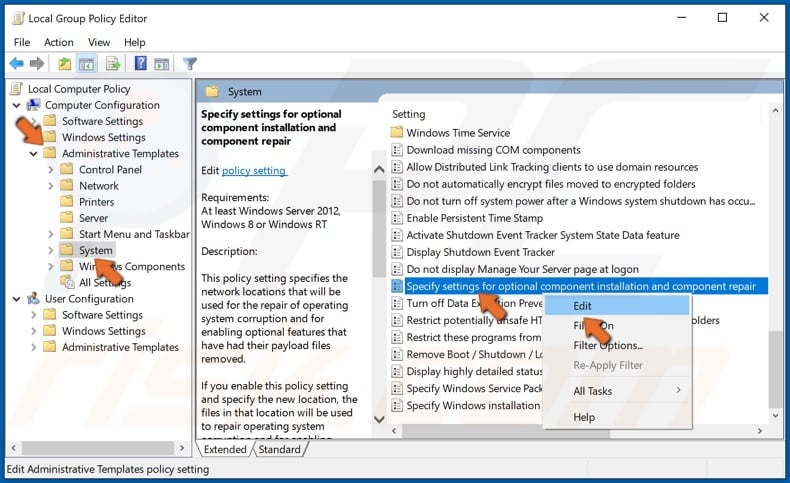The width and height of the screenshot is (790, 483).
Task: Select Windows Settings under Computer Configuration
Action: [x=104, y=137]
